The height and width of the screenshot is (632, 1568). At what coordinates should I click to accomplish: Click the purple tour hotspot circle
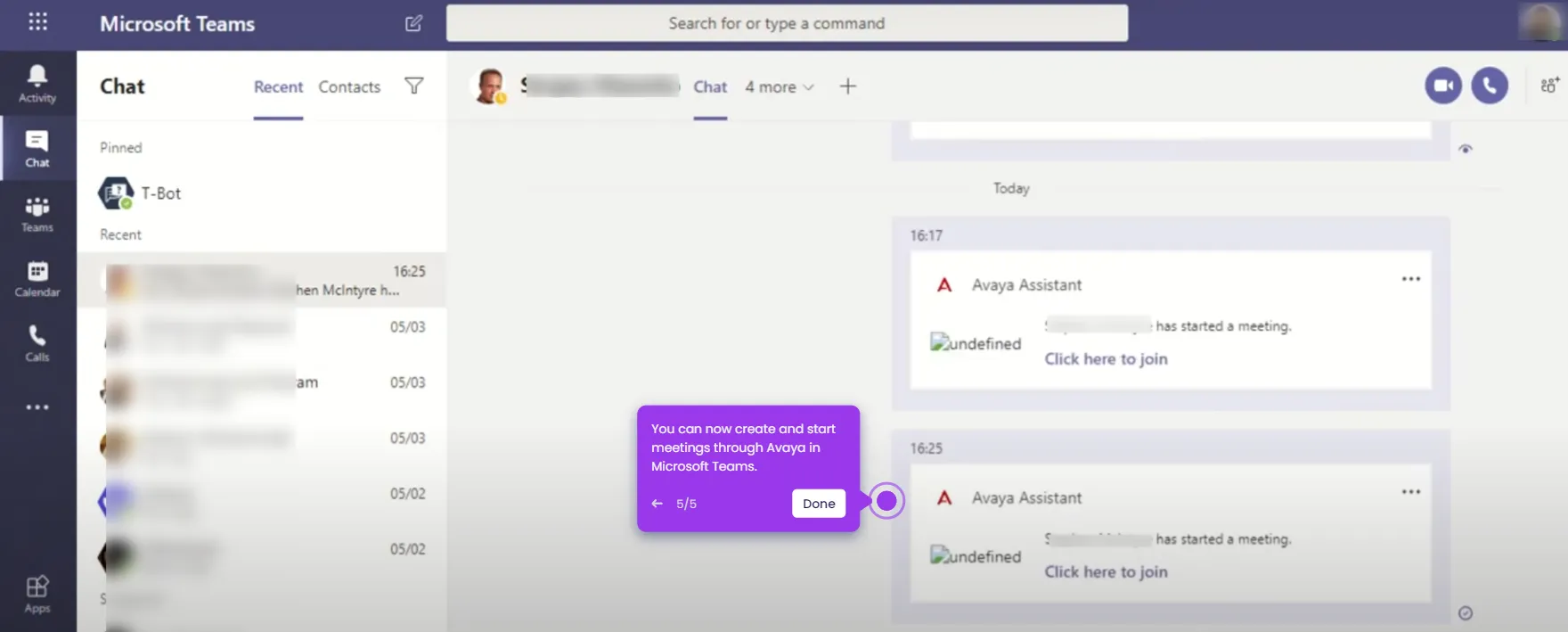[886, 501]
